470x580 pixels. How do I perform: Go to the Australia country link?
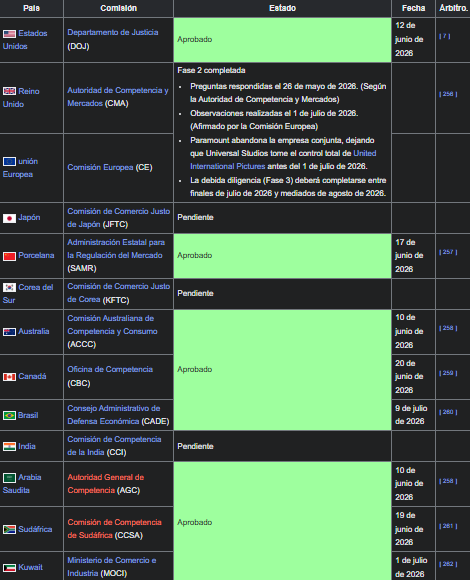pyautogui.click(x=34, y=331)
